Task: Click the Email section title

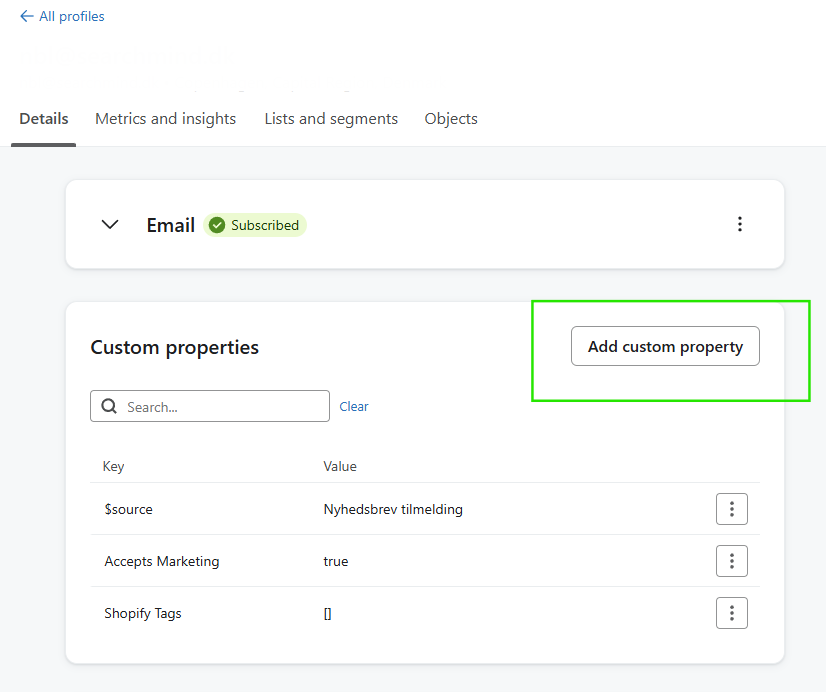Action: tap(170, 226)
